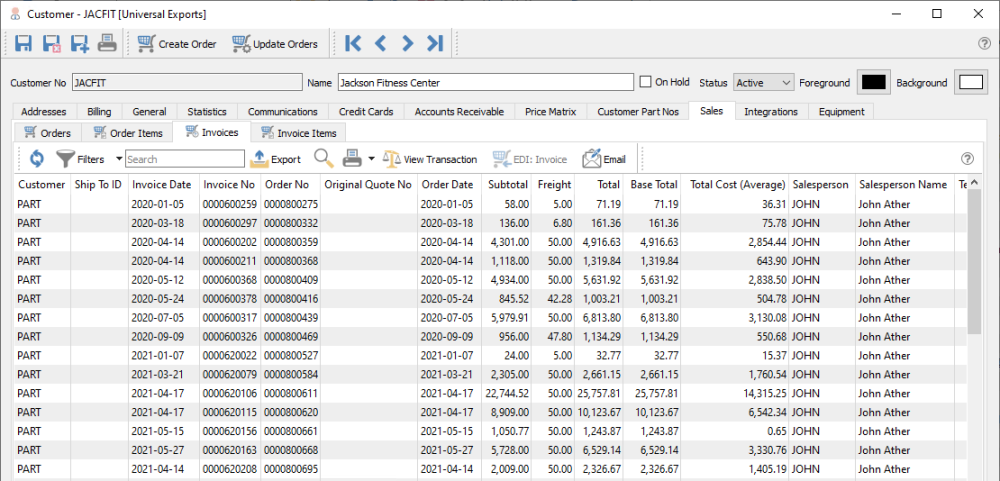Click the Create Order button
Screen dimensions: 1000x481
(177, 43)
